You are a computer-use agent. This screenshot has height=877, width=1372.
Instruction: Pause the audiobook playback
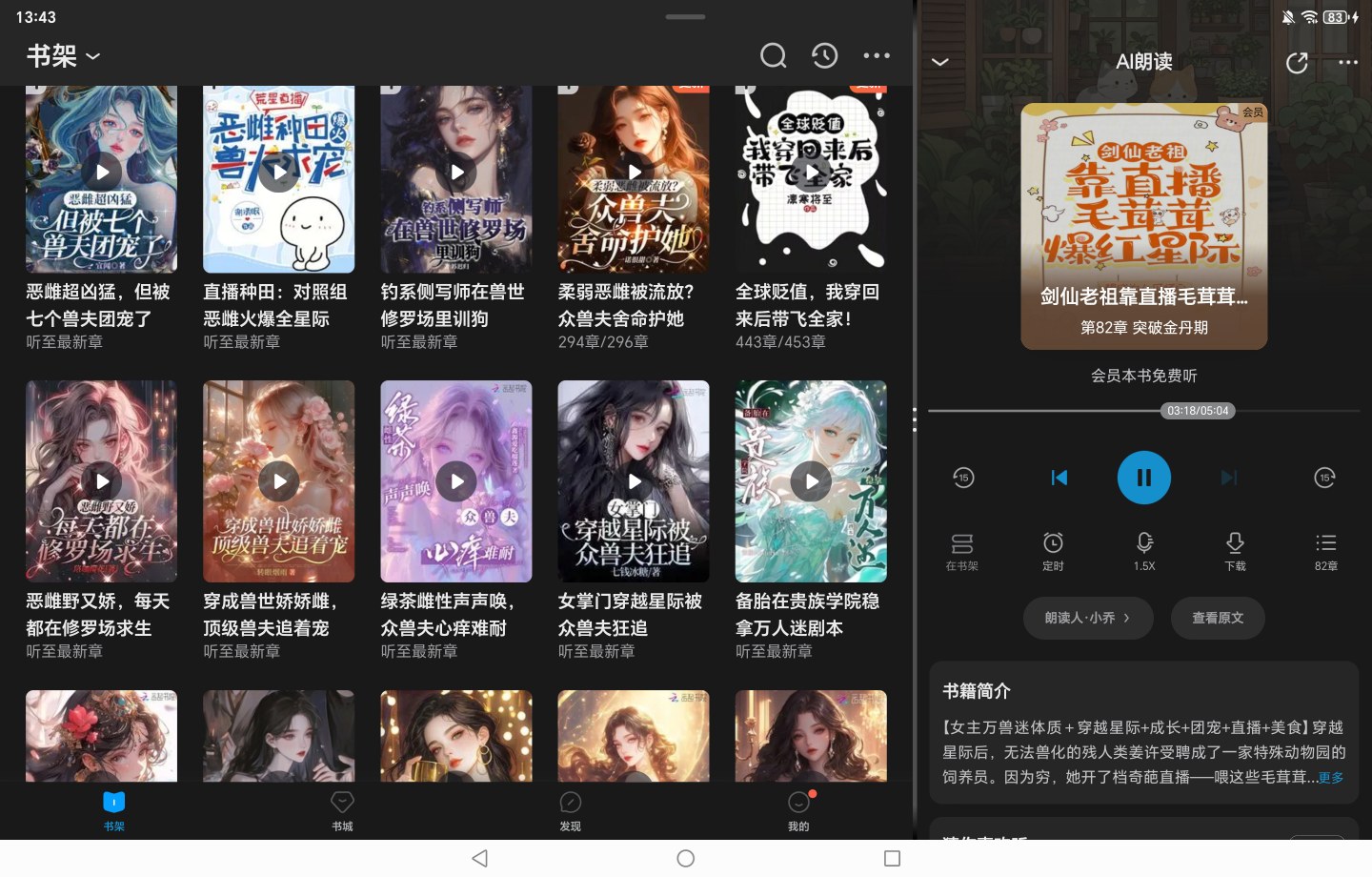[x=1144, y=478]
